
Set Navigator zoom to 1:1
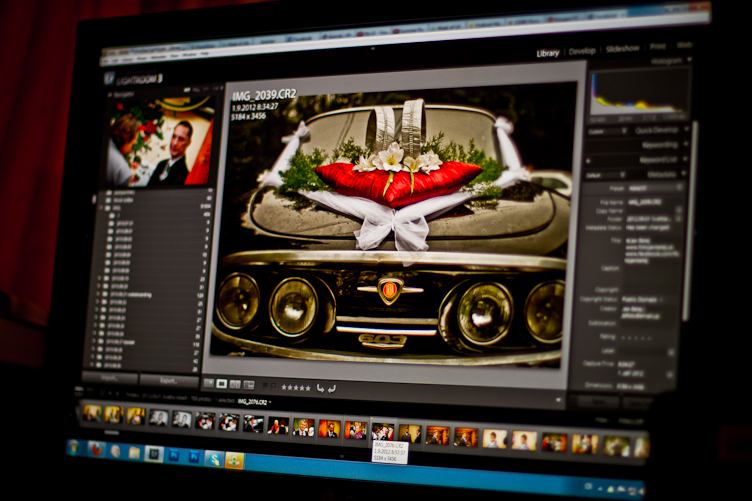point(207,89)
